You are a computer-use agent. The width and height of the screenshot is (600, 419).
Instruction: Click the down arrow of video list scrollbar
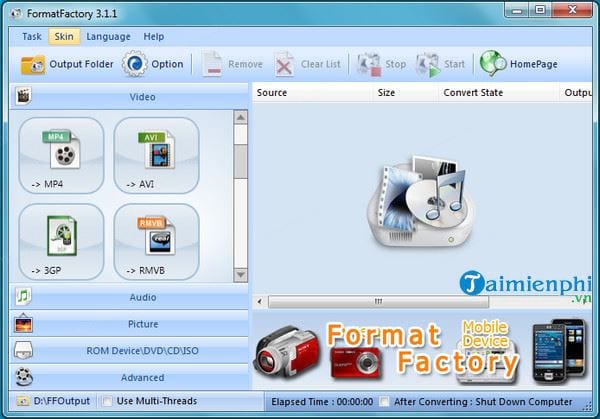240,274
